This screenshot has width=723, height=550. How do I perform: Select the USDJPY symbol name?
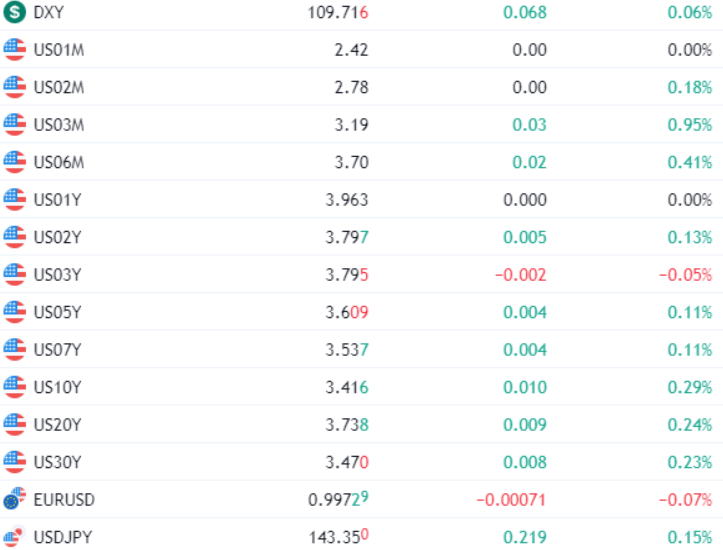point(63,538)
